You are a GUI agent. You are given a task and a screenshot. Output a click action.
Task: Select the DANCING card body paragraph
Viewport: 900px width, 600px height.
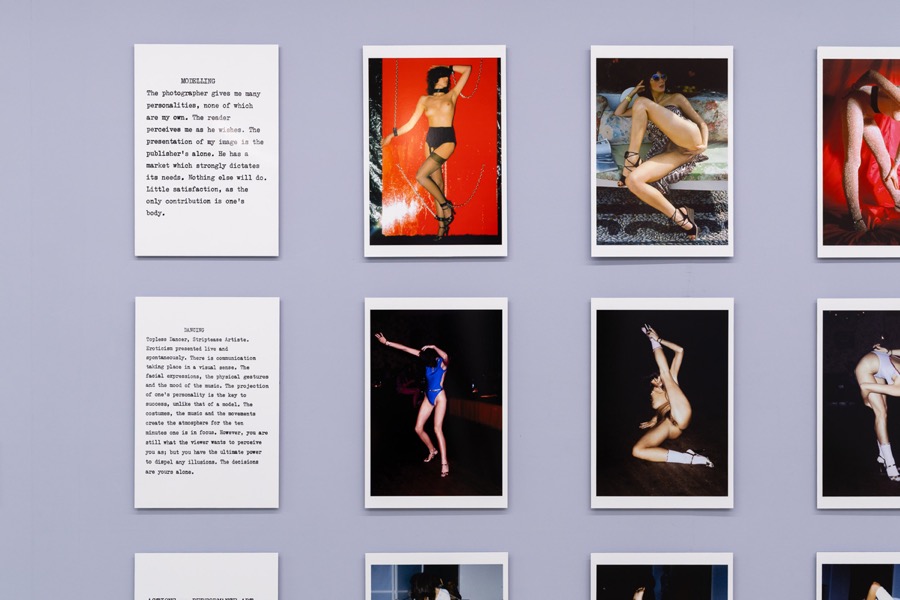click(204, 405)
